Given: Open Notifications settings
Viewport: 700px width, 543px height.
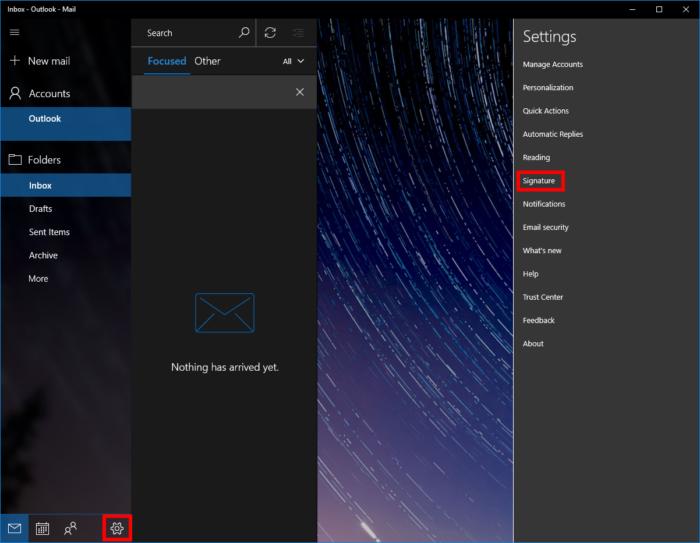Looking at the screenshot, I should coord(544,204).
